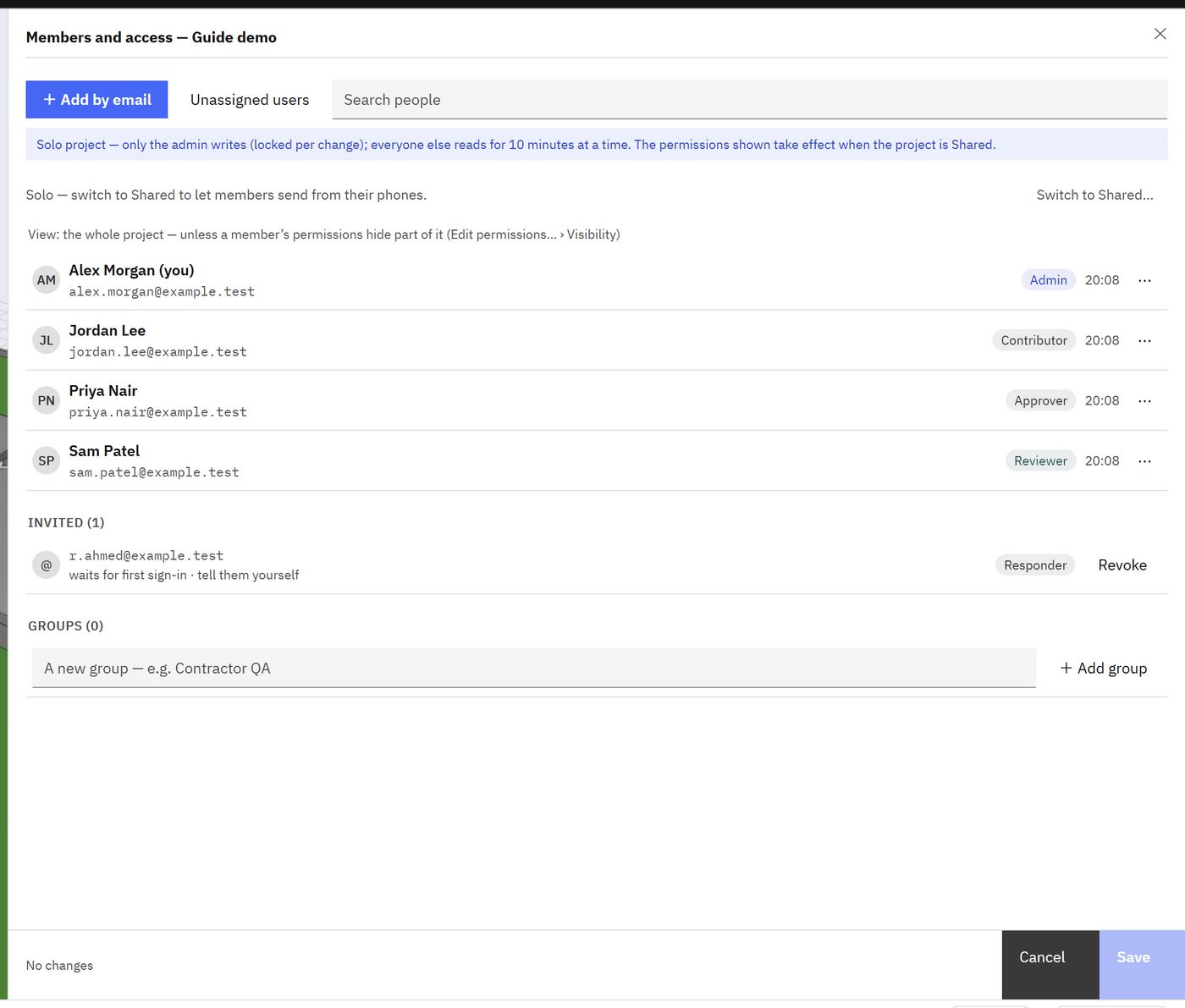The image size is (1185, 1008).
Task: Open the more-options menu for Priya Nair
Action: 1144,400
